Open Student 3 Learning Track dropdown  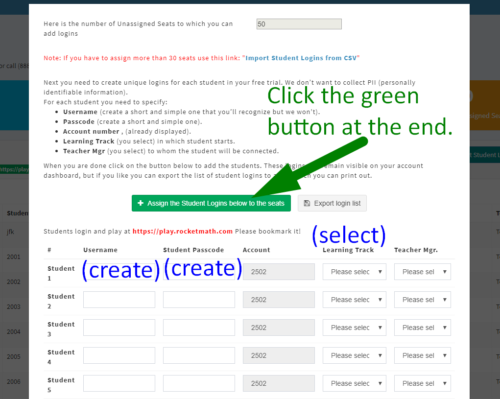click(x=354, y=328)
